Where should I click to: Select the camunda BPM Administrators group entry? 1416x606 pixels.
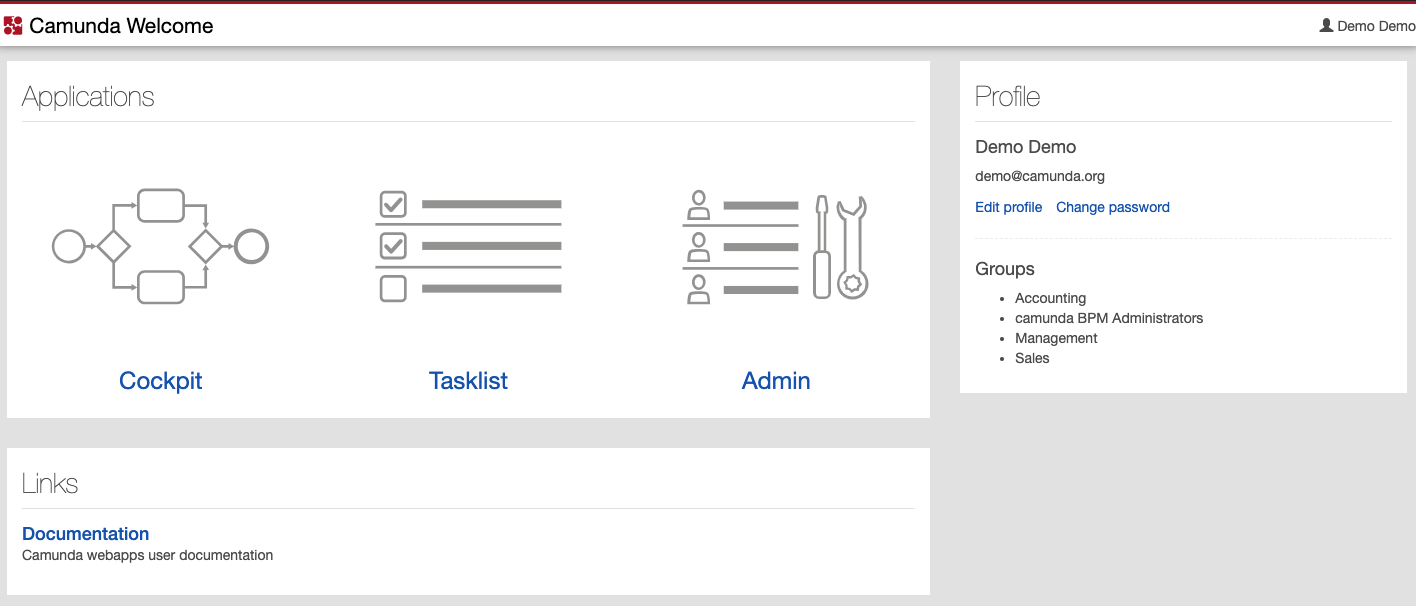pos(1109,318)
